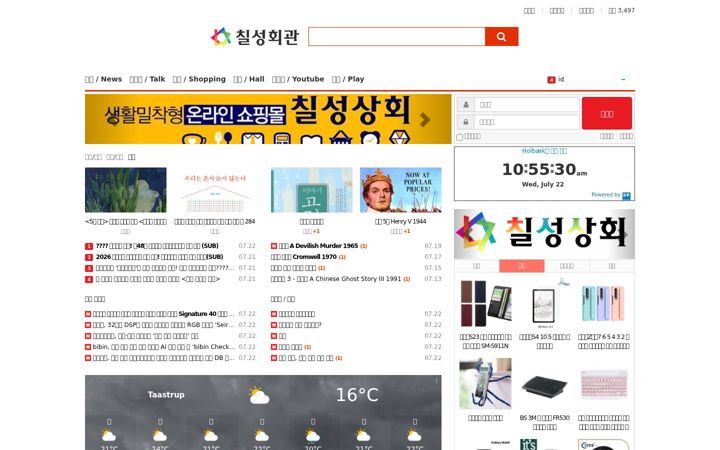Click the Holbæk time link
The height and width of the screenshot is (450, 720).
pyautogui.click(x=544, y=151)
